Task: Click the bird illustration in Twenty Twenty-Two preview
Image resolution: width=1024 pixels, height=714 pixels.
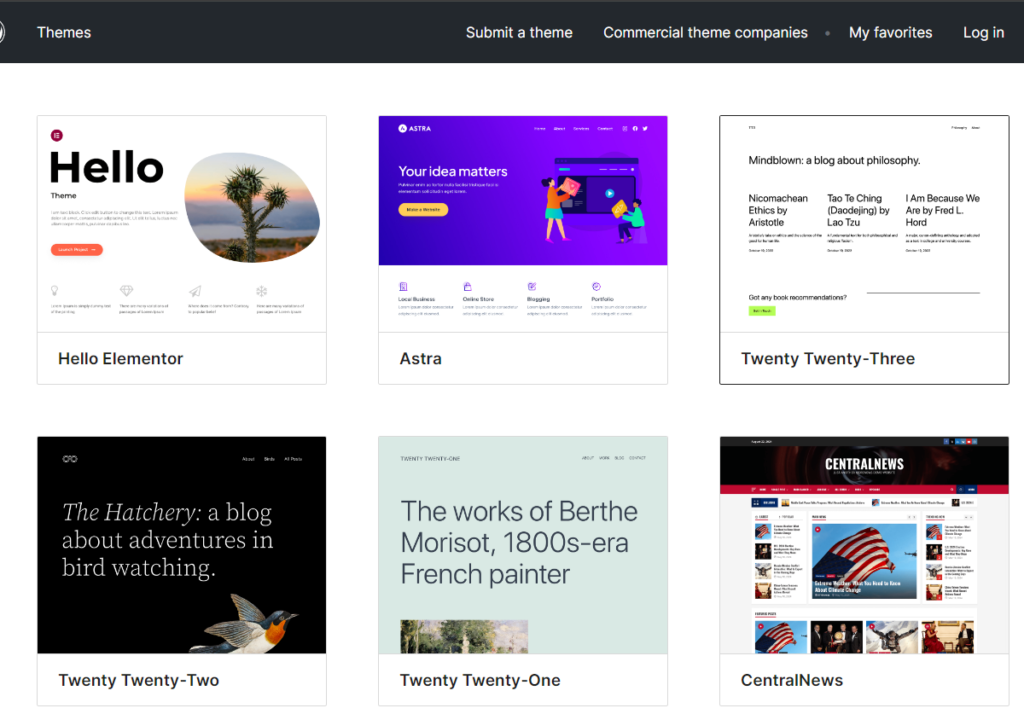Action: pos(252,620)
